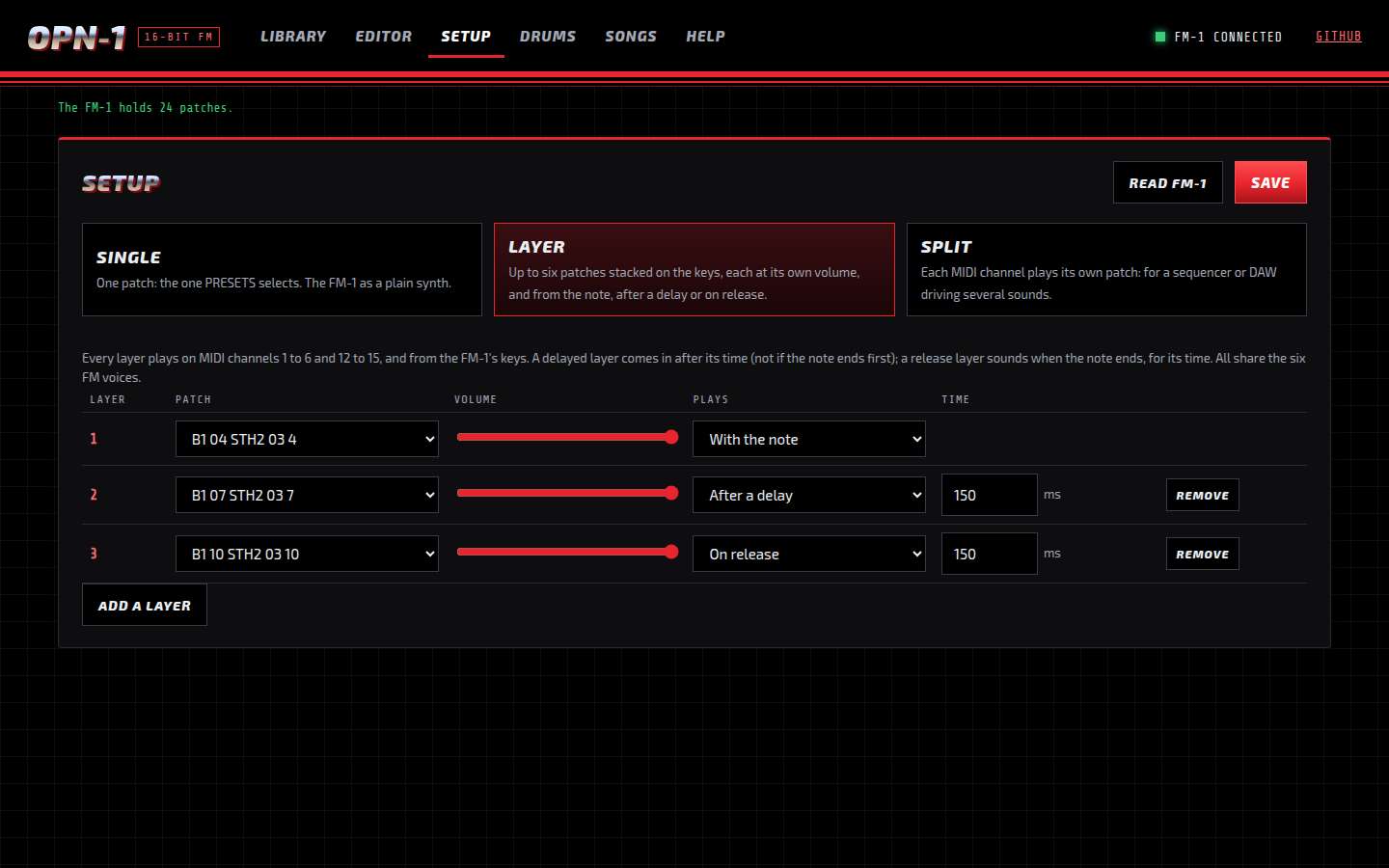Viewport: 1389px width, 868px height.
Task: Switch to the Editor tab
Action: [x=383, y=37]
